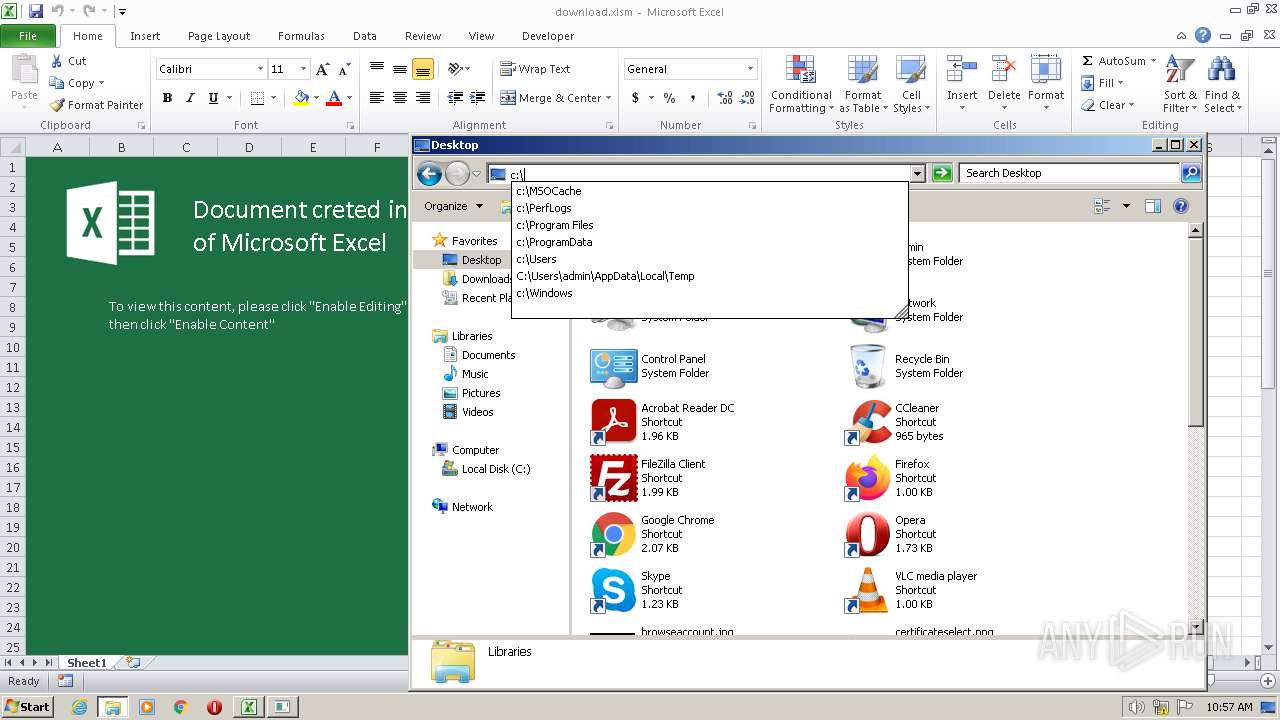Open the Calibri font name dropdown
The height and width of the screenshot is (720, 1280).
pos(260,69)
